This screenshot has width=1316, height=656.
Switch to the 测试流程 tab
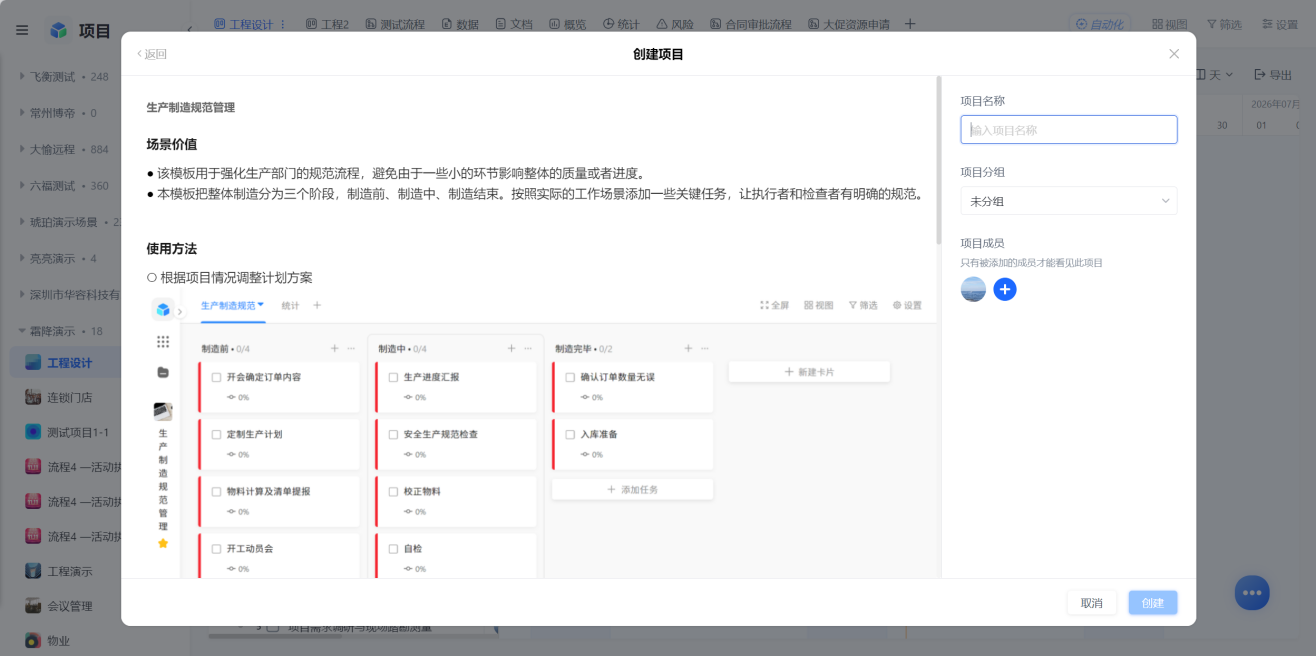[396, 24]
